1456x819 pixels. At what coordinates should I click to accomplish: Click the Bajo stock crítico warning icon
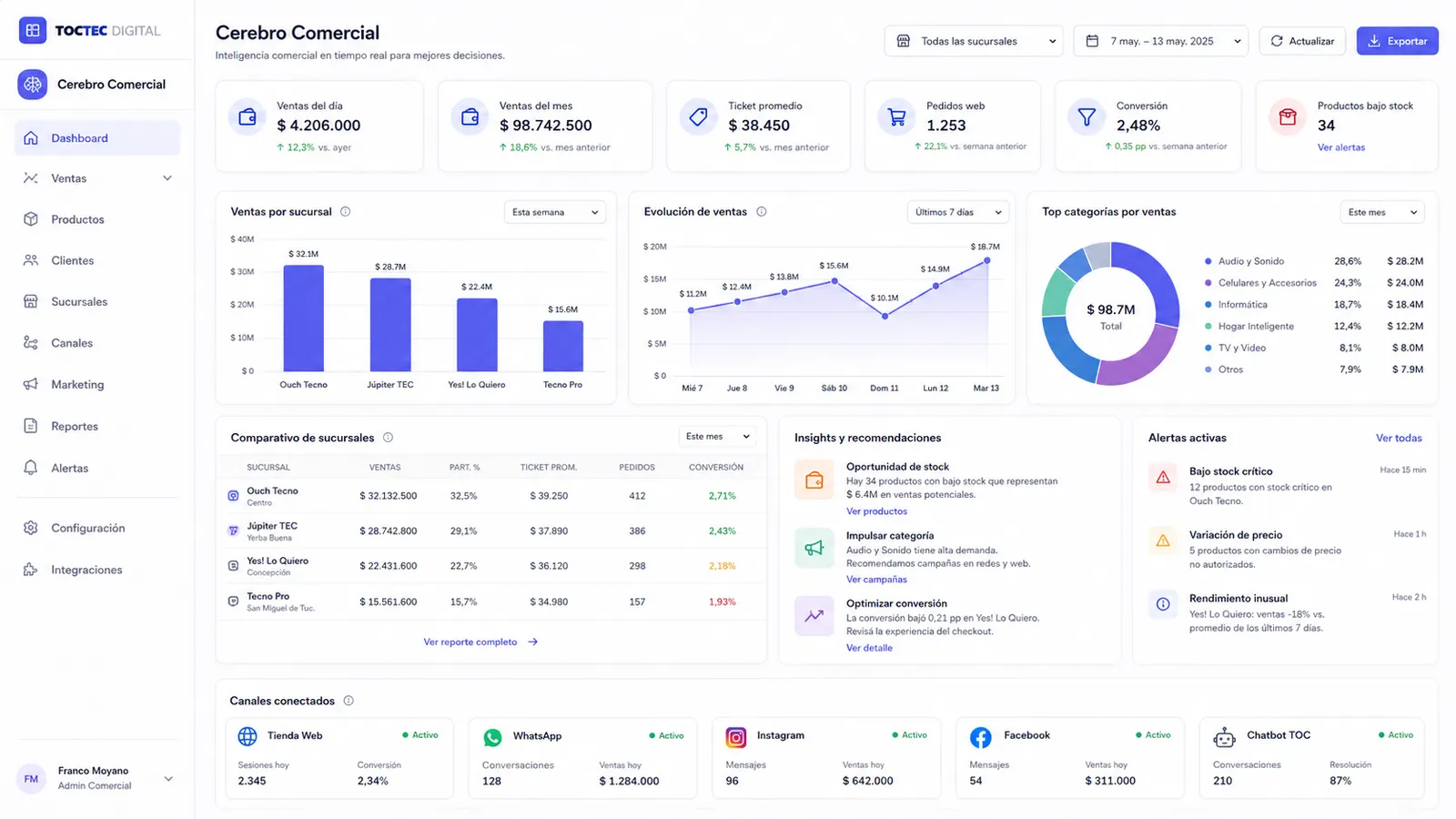(1163, 477)
